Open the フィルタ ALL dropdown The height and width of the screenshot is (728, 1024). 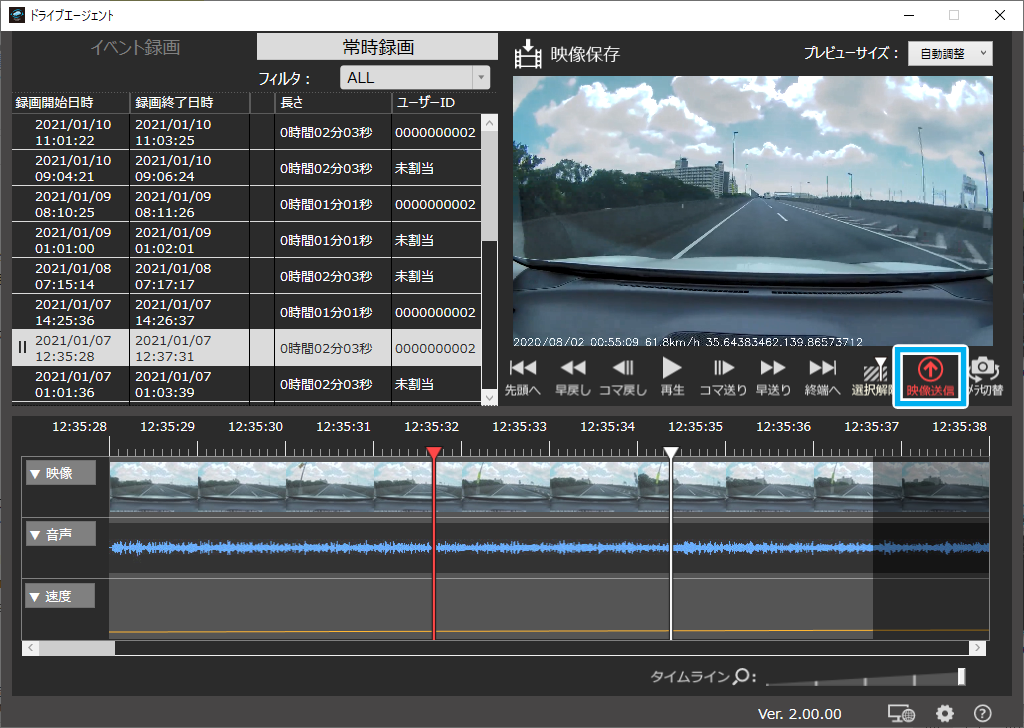click(415, 78)
